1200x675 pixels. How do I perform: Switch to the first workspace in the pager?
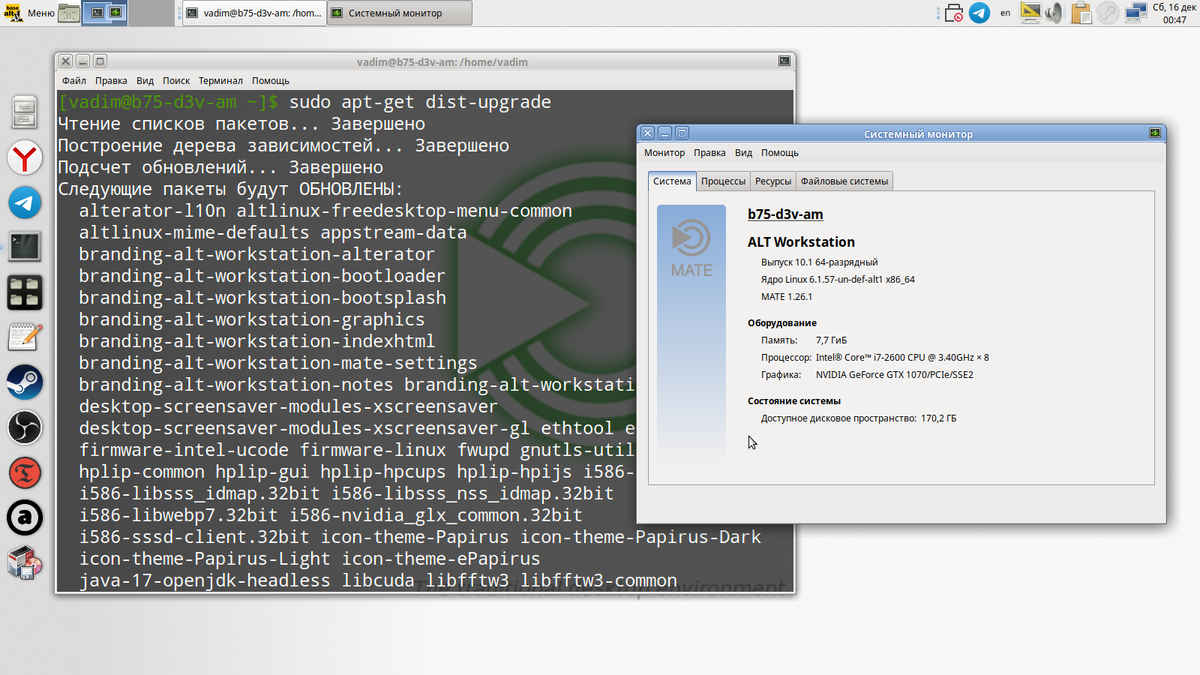pos(106,13)
